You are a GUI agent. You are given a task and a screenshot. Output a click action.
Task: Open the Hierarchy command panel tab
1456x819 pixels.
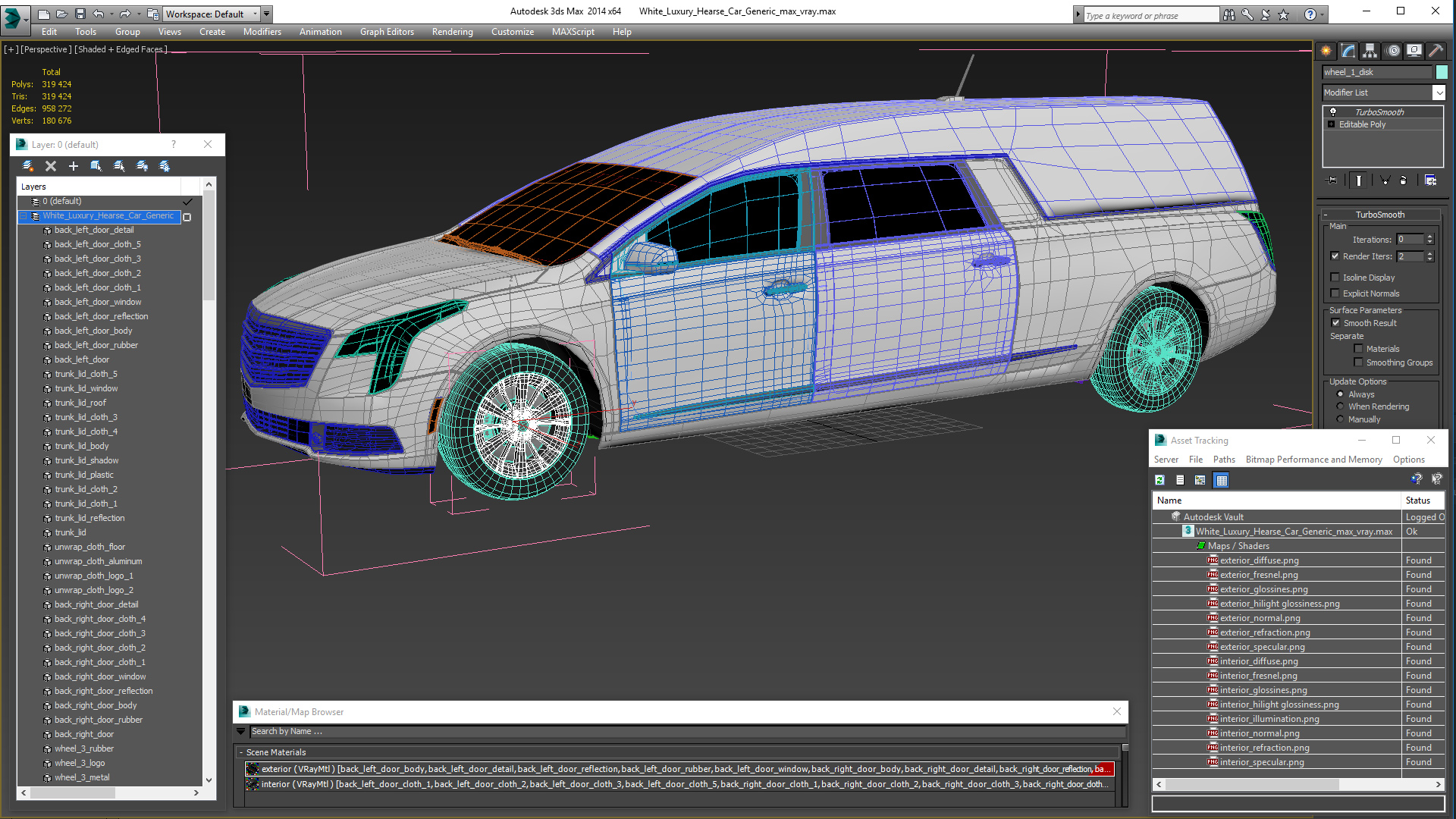coord(1370,51)
